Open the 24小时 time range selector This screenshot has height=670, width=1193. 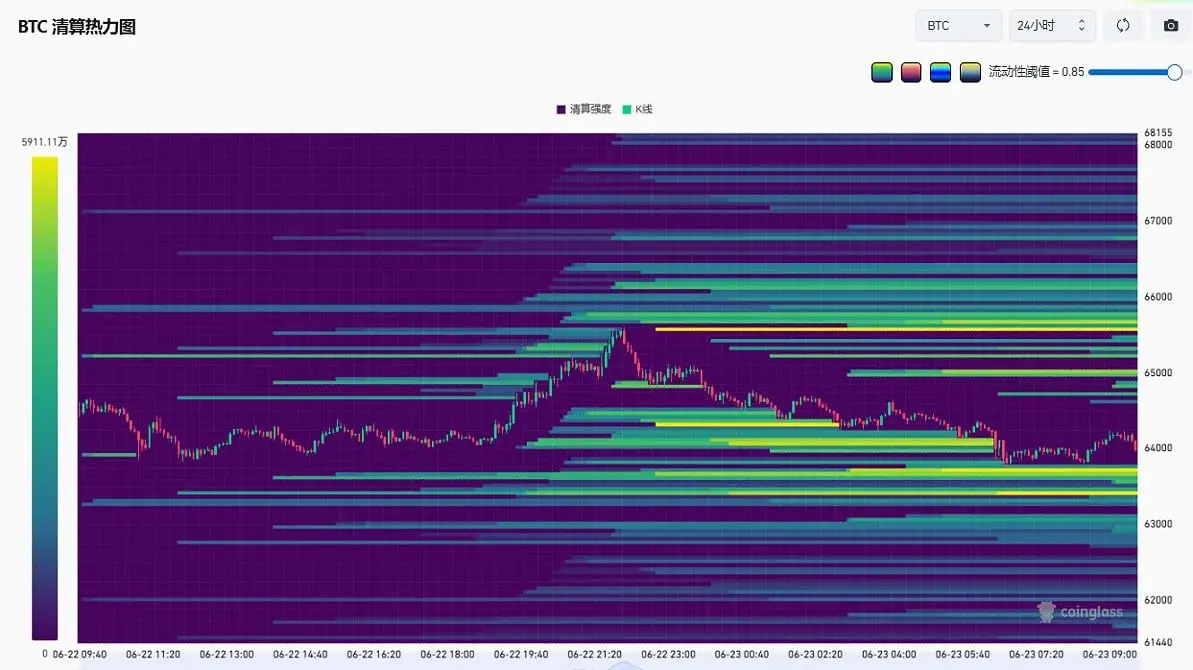click(1051, 26)
